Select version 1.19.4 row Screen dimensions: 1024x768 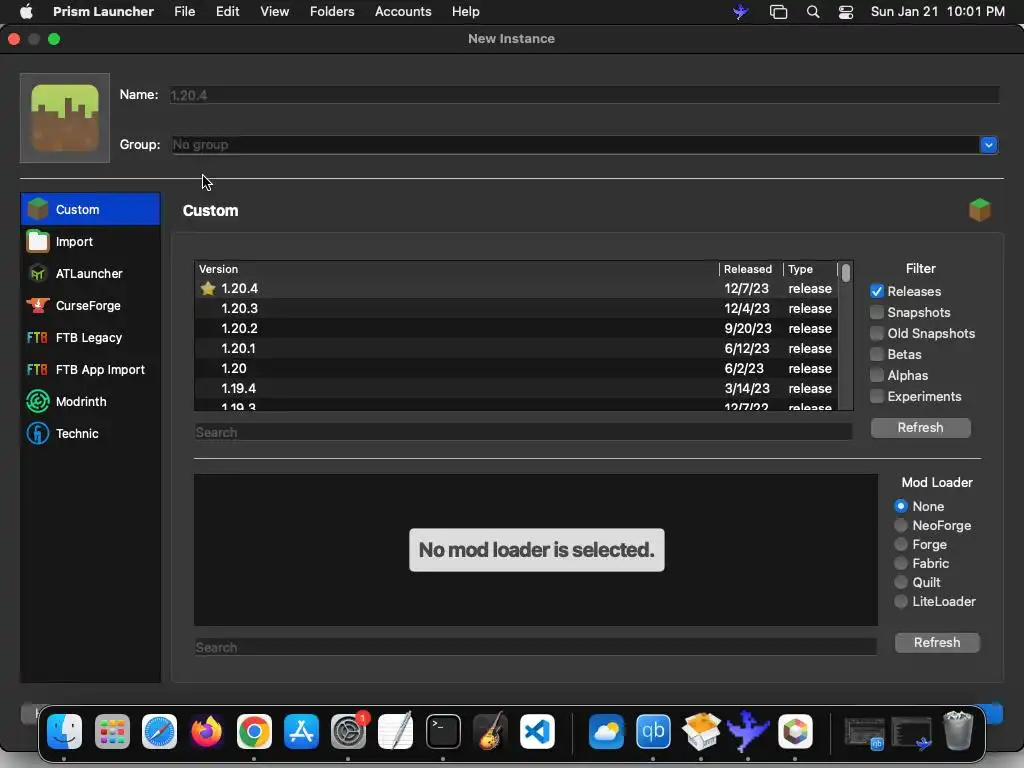click(x=517, y=389)
